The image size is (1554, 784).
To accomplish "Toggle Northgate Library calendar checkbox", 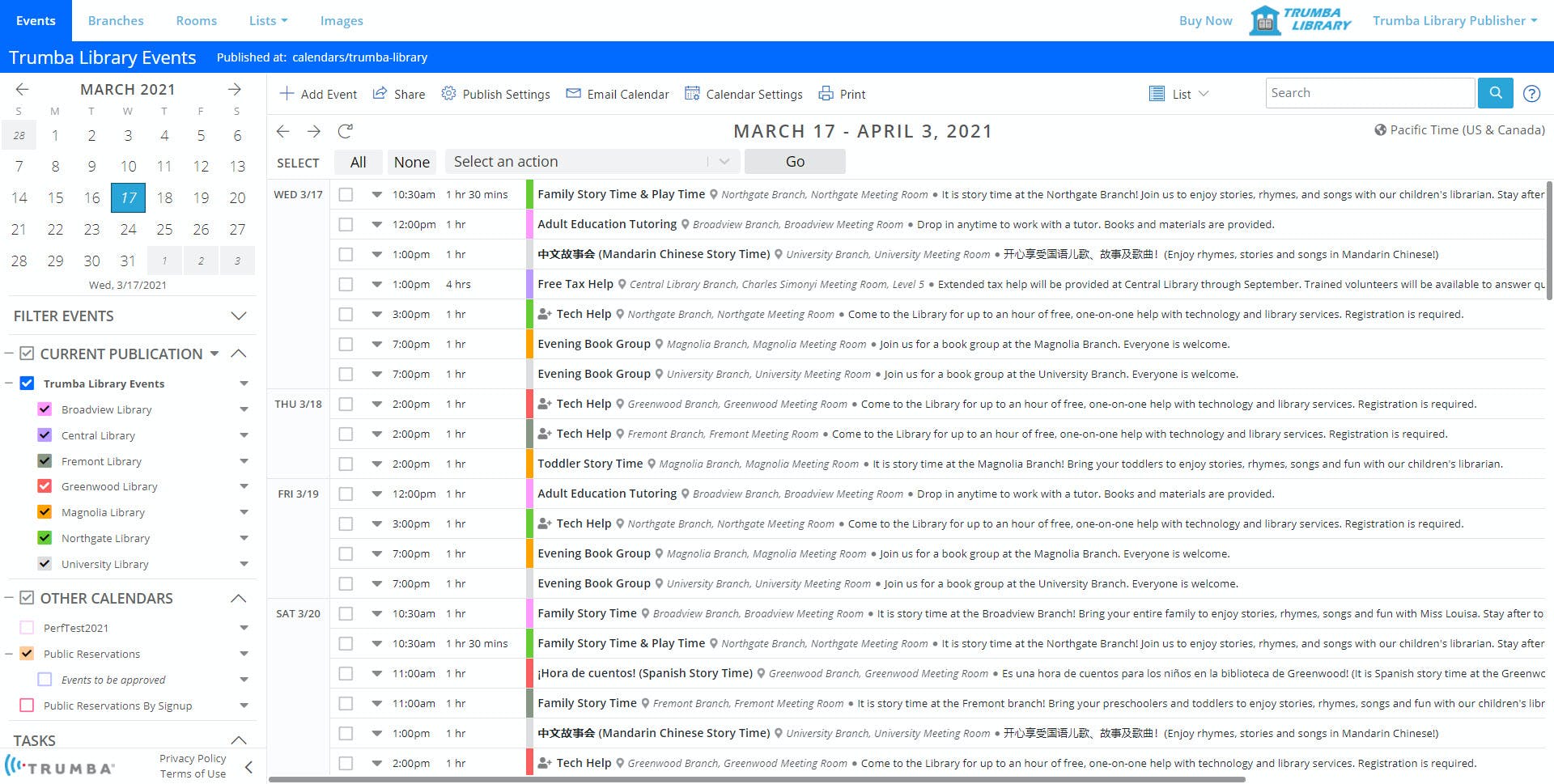I will click(45, 538).
